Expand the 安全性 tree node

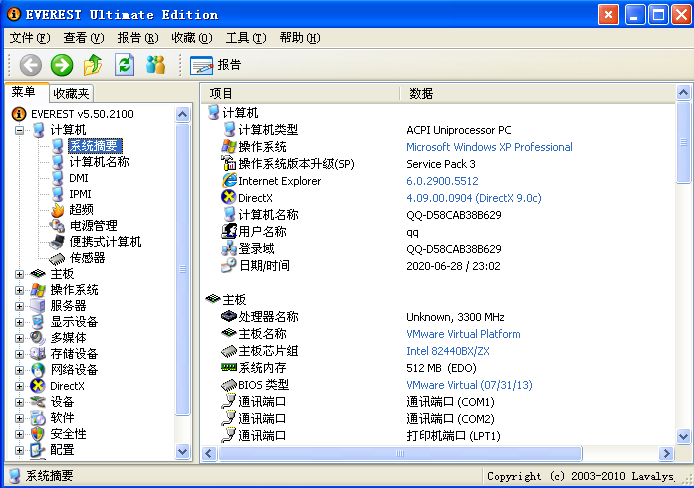click(19, 434)
